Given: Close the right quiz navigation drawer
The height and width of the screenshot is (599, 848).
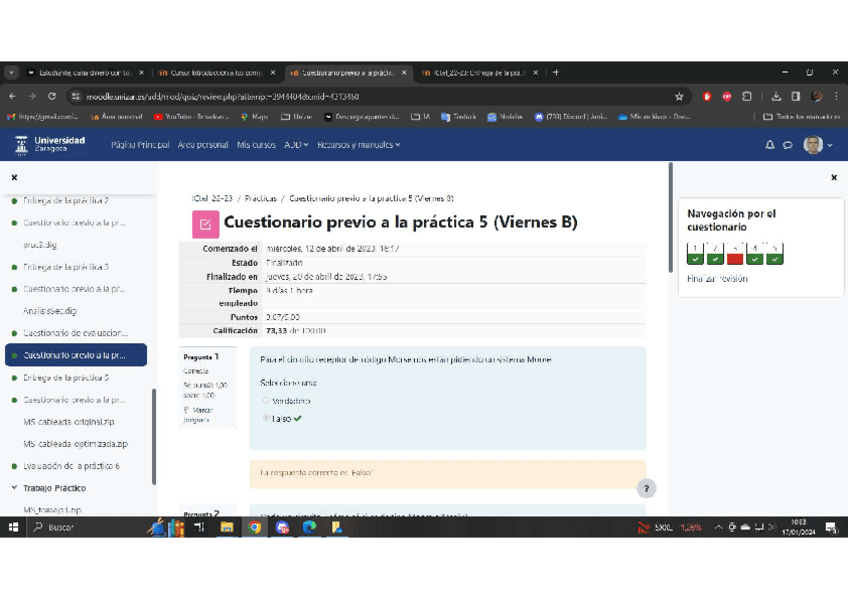Looking at the screenshot, I should point(834,177).
